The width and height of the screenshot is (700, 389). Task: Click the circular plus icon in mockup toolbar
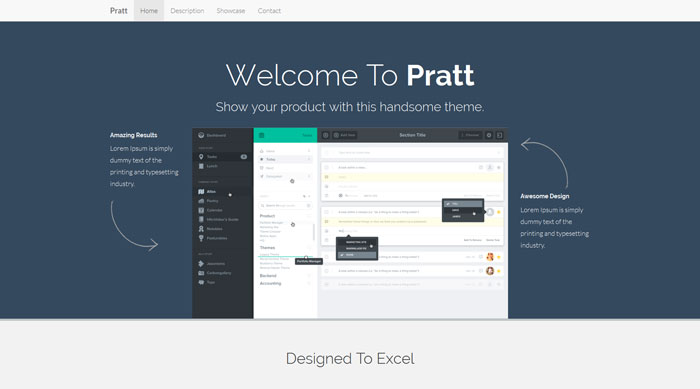325,135
